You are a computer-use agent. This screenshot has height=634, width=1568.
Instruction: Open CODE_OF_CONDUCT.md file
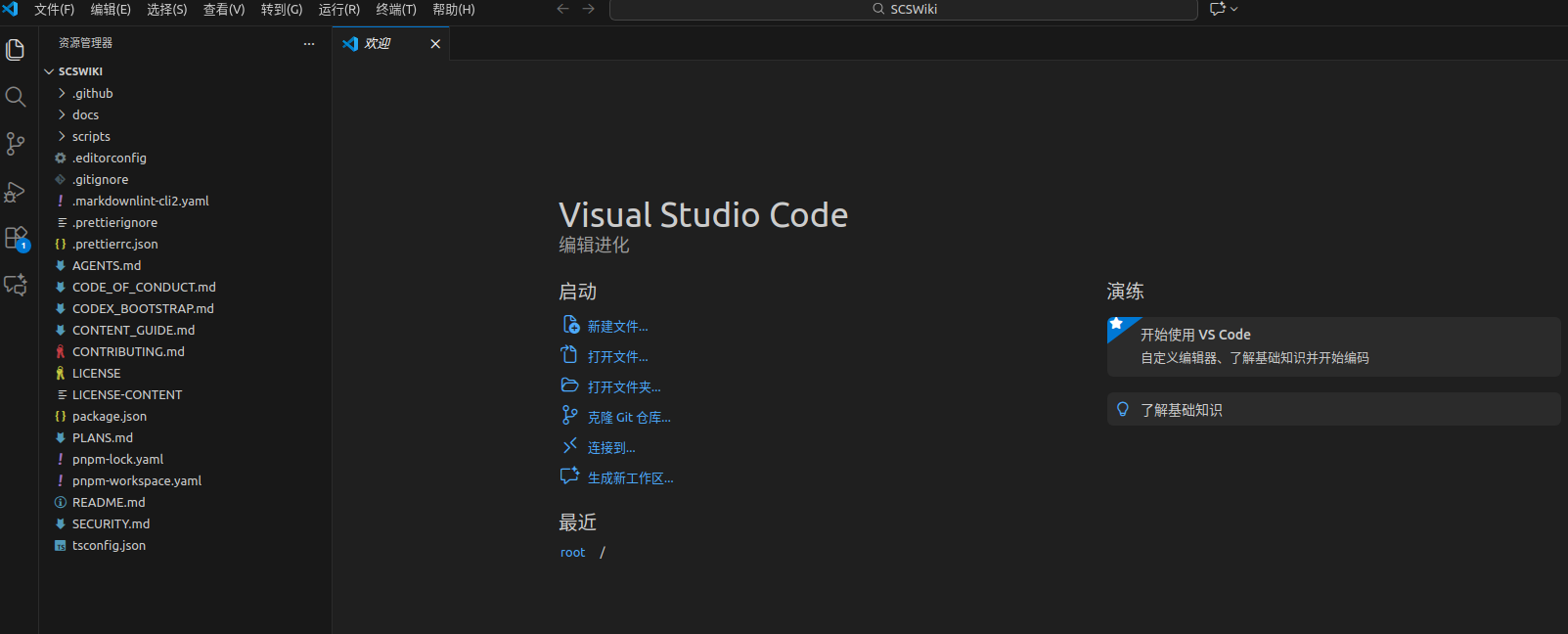185,287
